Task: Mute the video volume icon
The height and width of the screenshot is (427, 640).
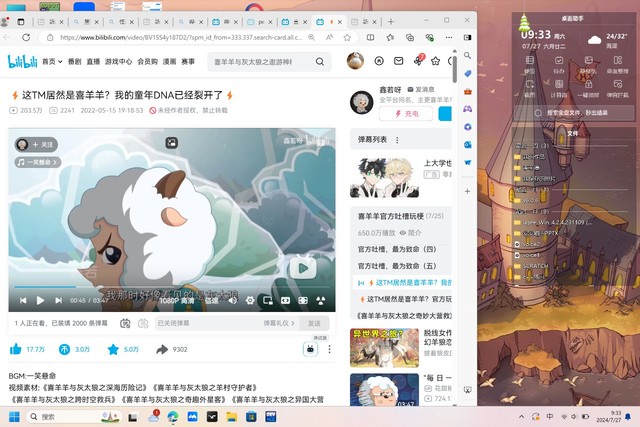Action: (233, 300)
